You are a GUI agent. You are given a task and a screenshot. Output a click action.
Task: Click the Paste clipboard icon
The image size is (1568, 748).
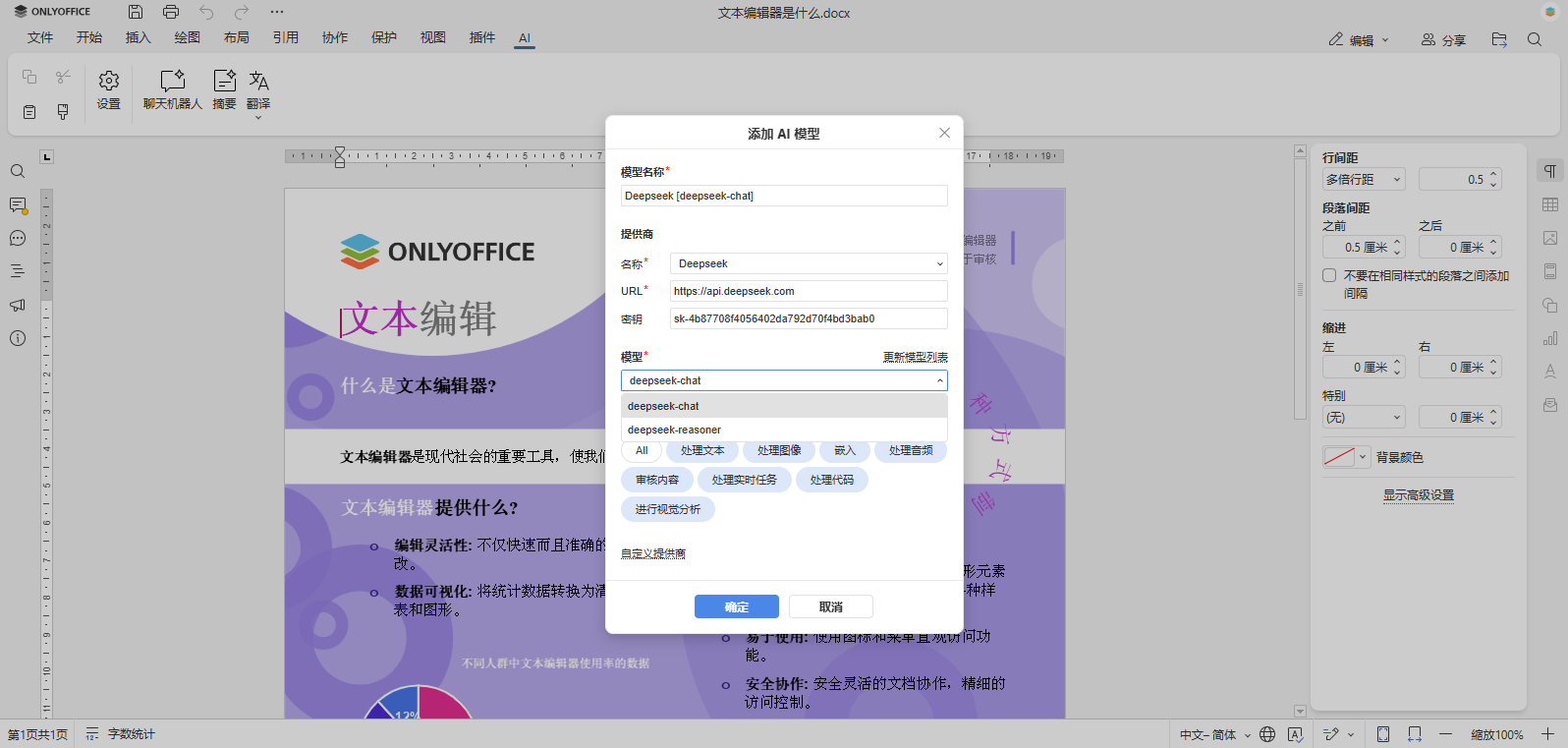pos(29,112)
